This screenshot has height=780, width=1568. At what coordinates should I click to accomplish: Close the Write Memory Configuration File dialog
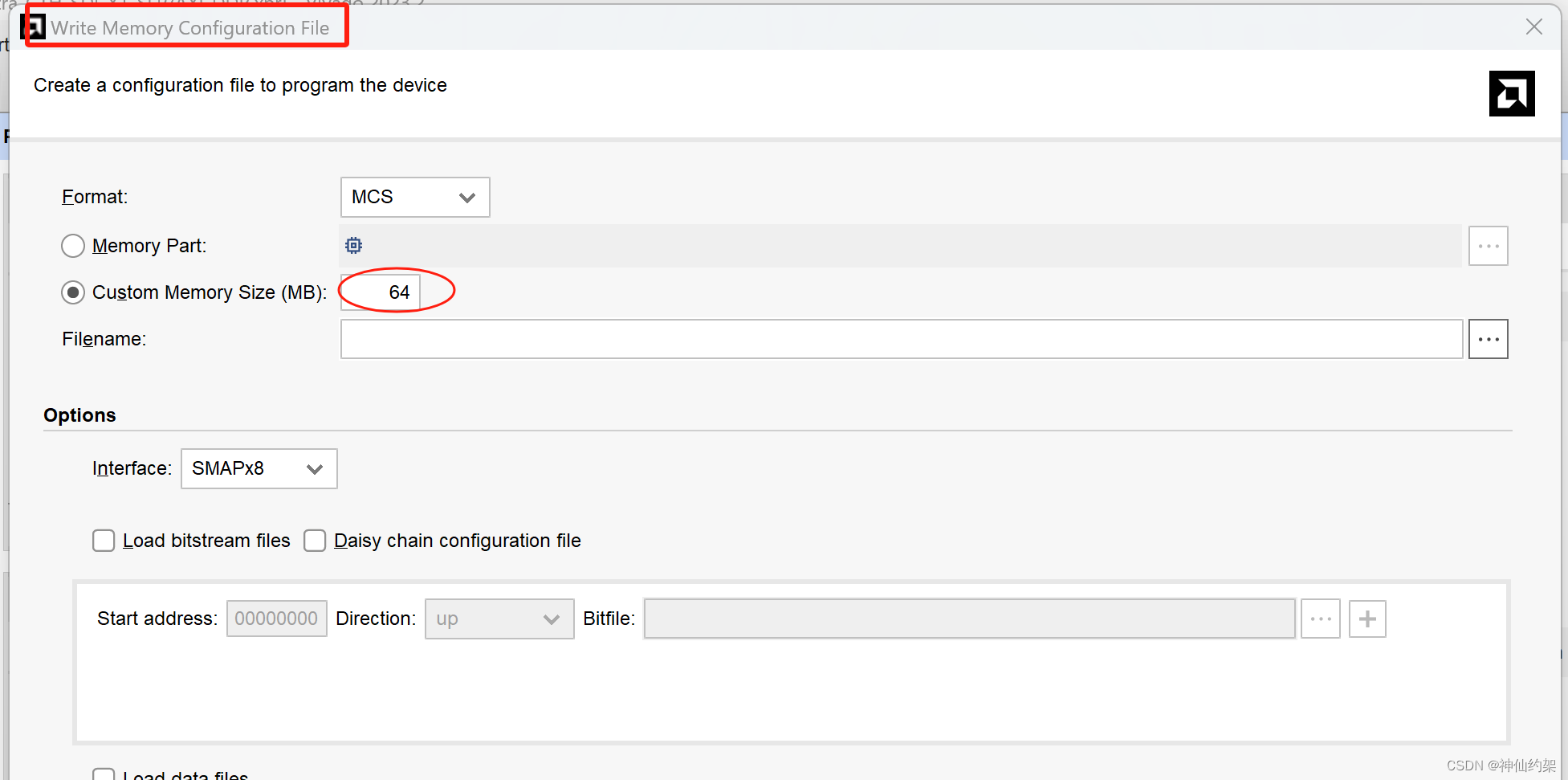tap(1534, 27)
